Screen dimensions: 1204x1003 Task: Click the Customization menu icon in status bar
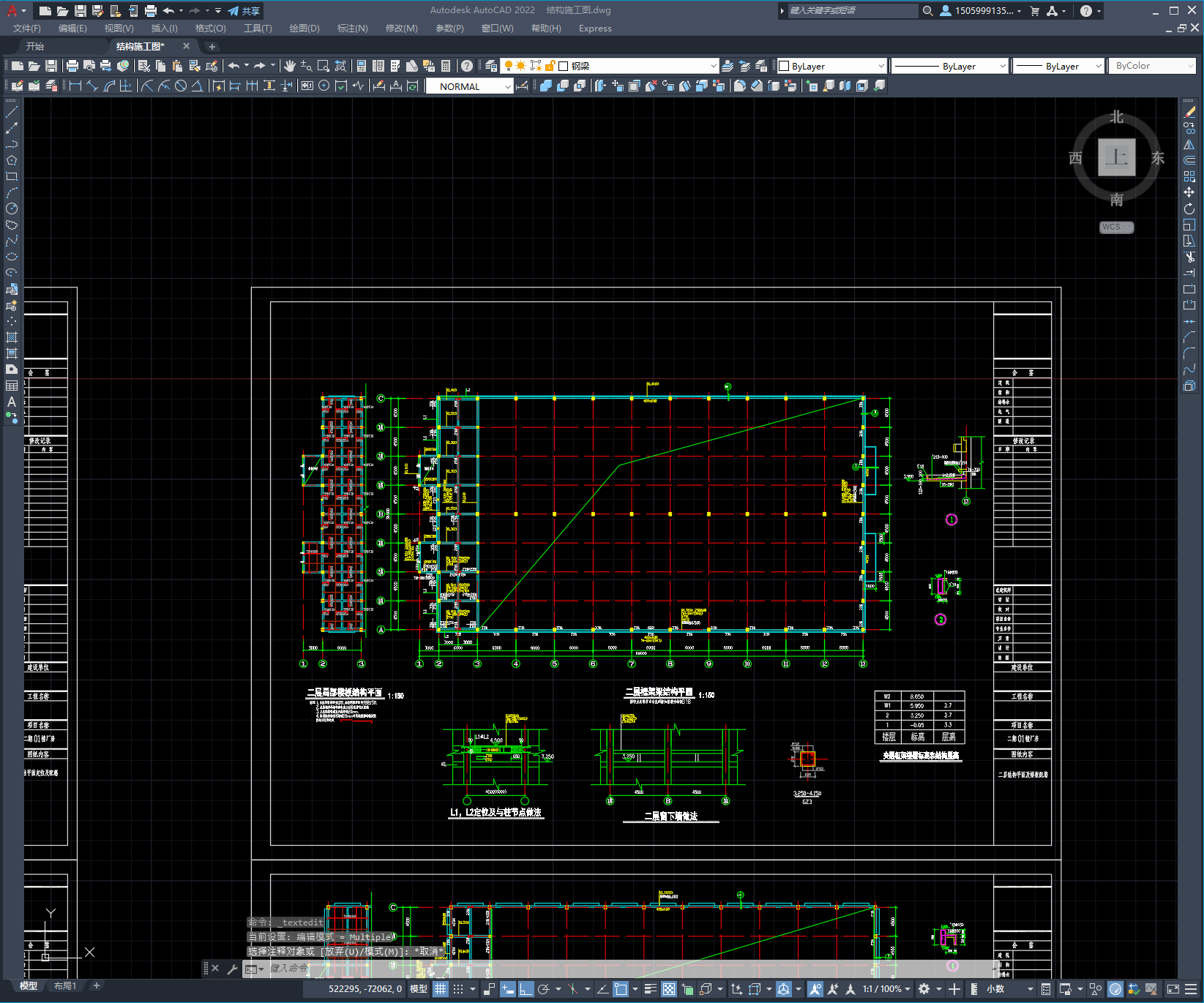(x=1192, y=989)
